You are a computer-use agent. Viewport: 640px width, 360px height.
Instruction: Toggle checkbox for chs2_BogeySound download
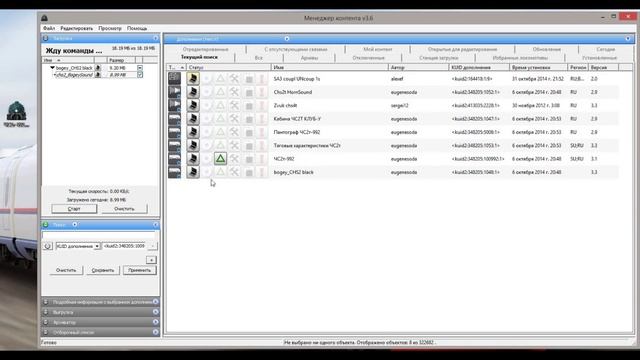[x=140, y=75]
